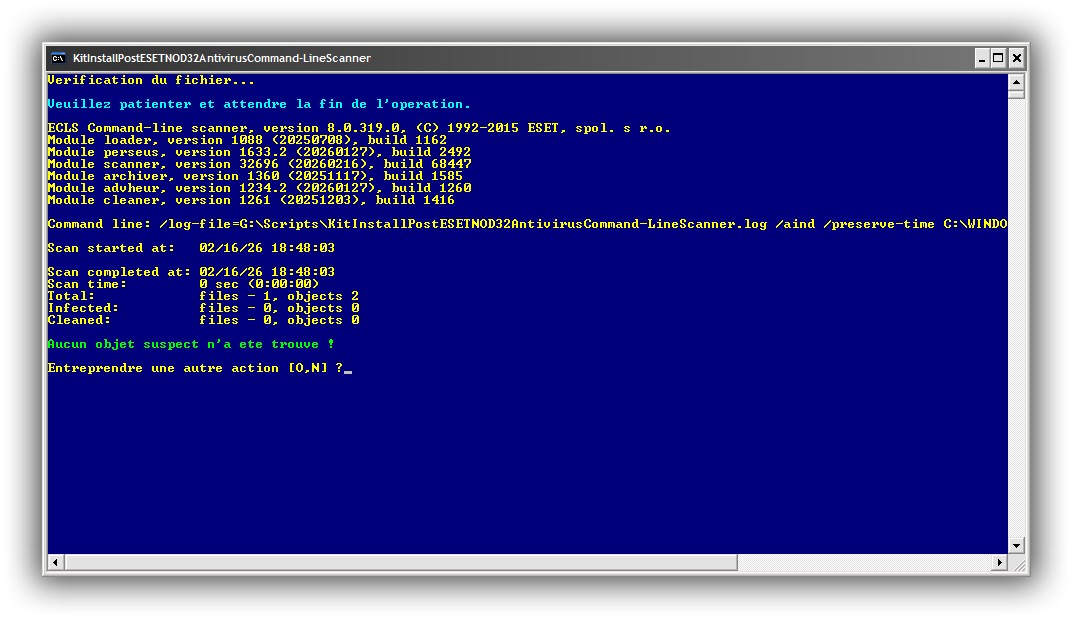The width and height of the screenshot is (1073, 619).
Task: Click the 'Module scanner' version line
Action: point(259,164)
